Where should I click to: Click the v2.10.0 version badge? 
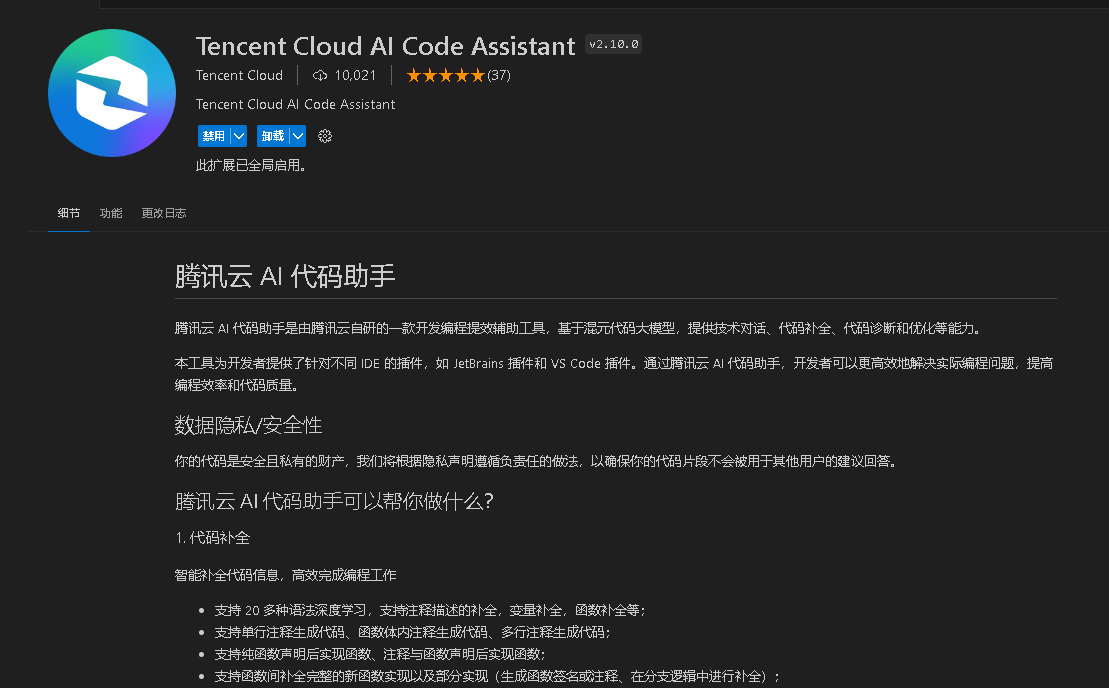[614, 44]
